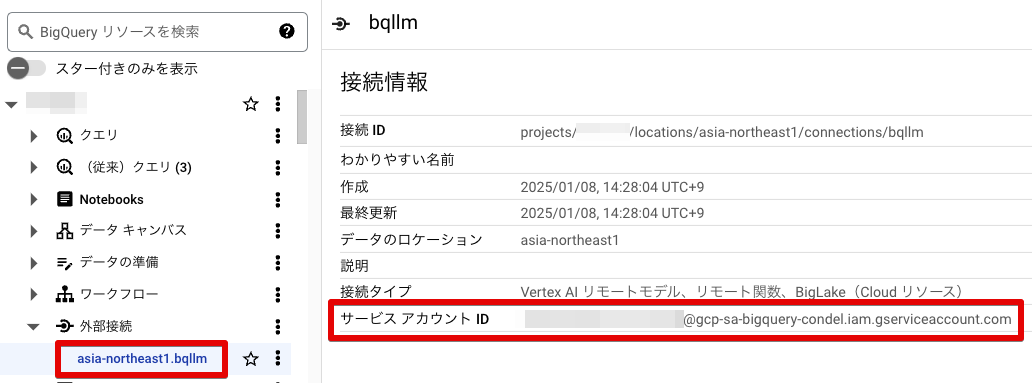Open the three-dot menu for 外部接続
Image resolution: width=1032 pixels, height=383 pixels.
(278, 326)
